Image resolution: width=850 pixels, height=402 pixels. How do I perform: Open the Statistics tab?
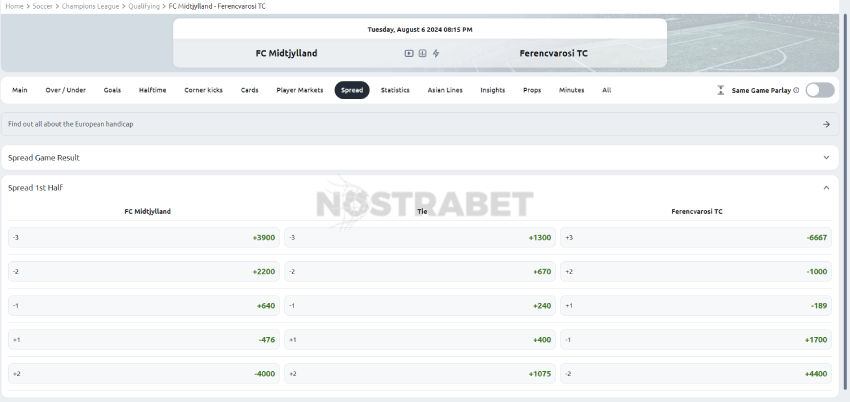pyautogui.click(x=395, y=90)
